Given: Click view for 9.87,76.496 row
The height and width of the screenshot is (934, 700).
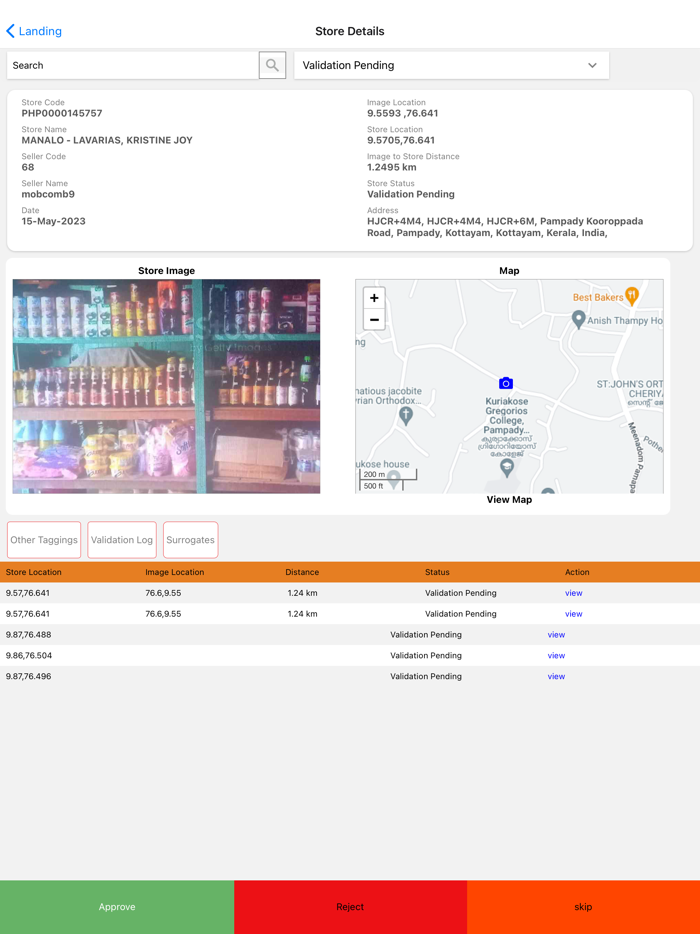Looking at the screenshot, I should click(x=556, y=676).
